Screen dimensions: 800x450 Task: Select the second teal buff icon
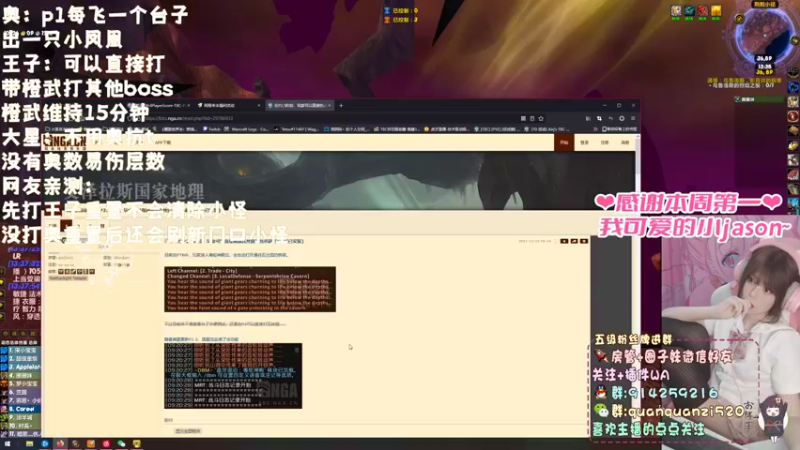pos(690,11)
